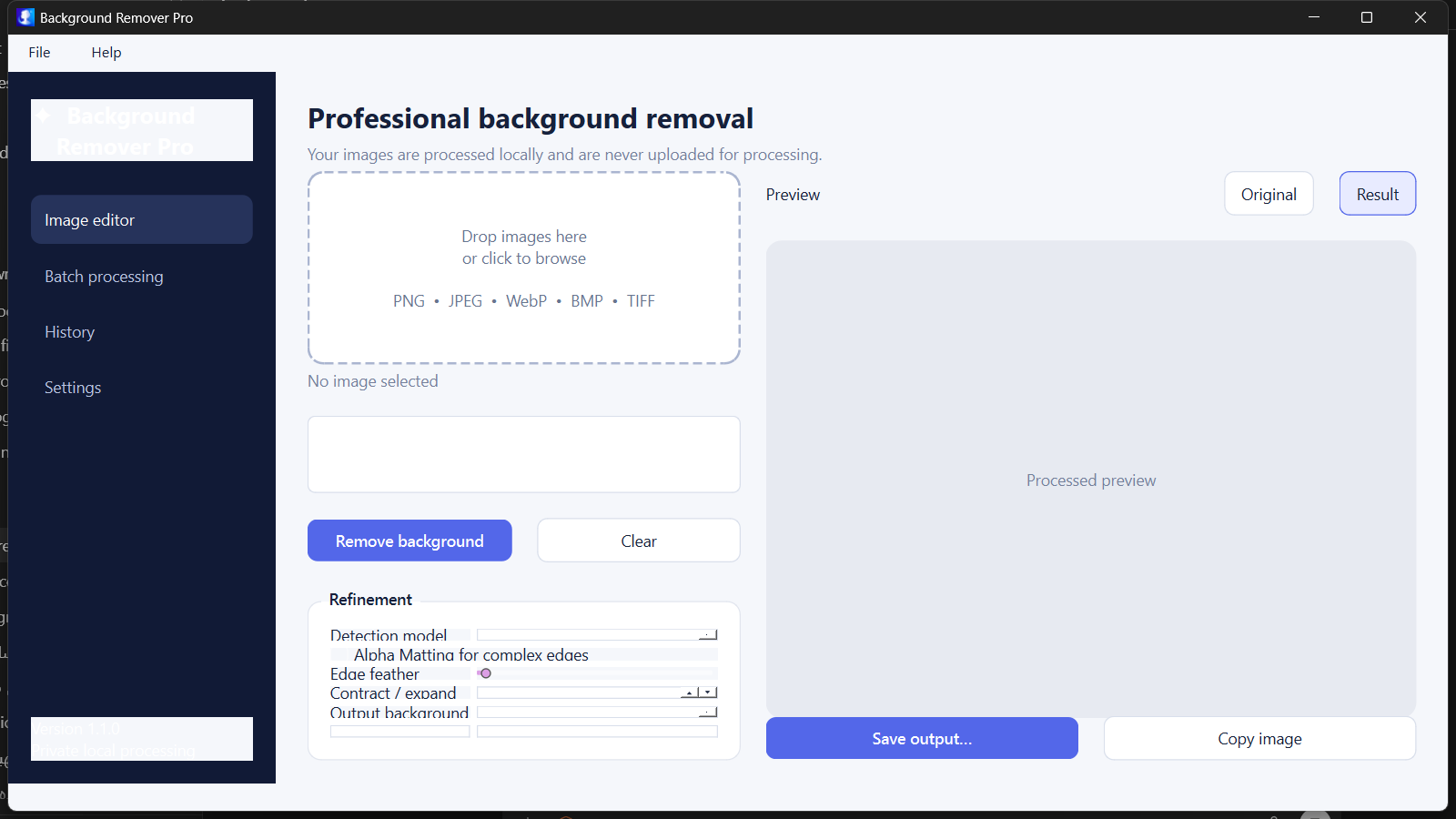1456x819 pixels.
Task: Click the Output background label
Action: tap(399, 713)
